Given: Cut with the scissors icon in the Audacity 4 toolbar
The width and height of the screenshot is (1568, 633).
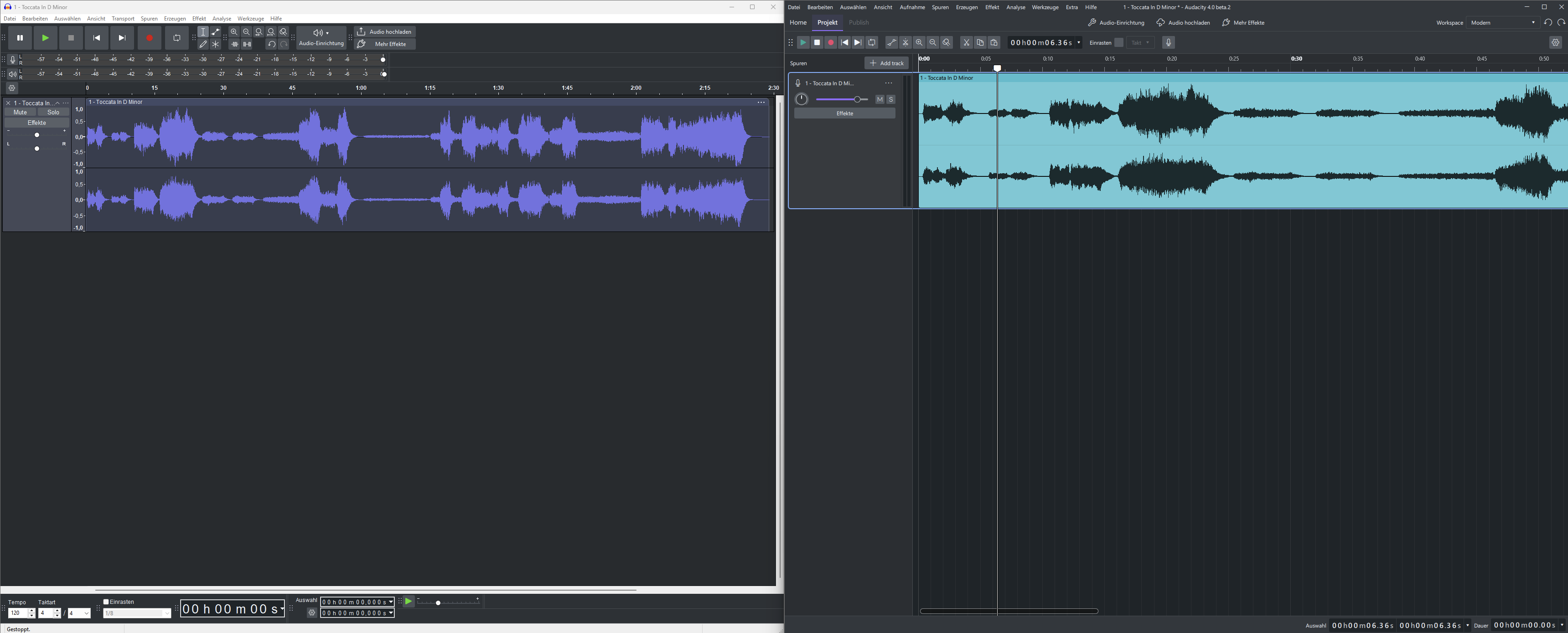Looking at the screenshot, I should (x=966, y=42).
